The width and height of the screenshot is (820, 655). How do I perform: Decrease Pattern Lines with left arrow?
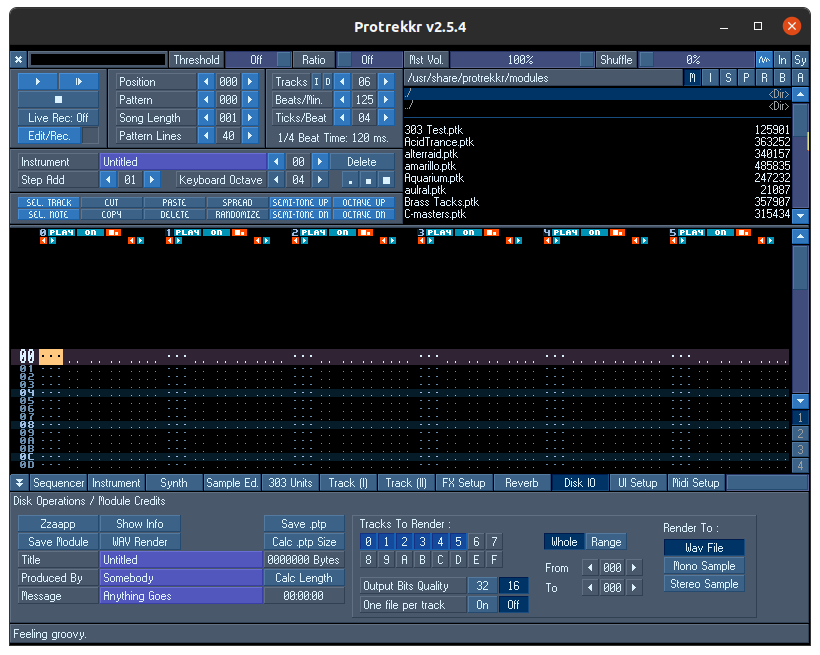click(206, 135)
